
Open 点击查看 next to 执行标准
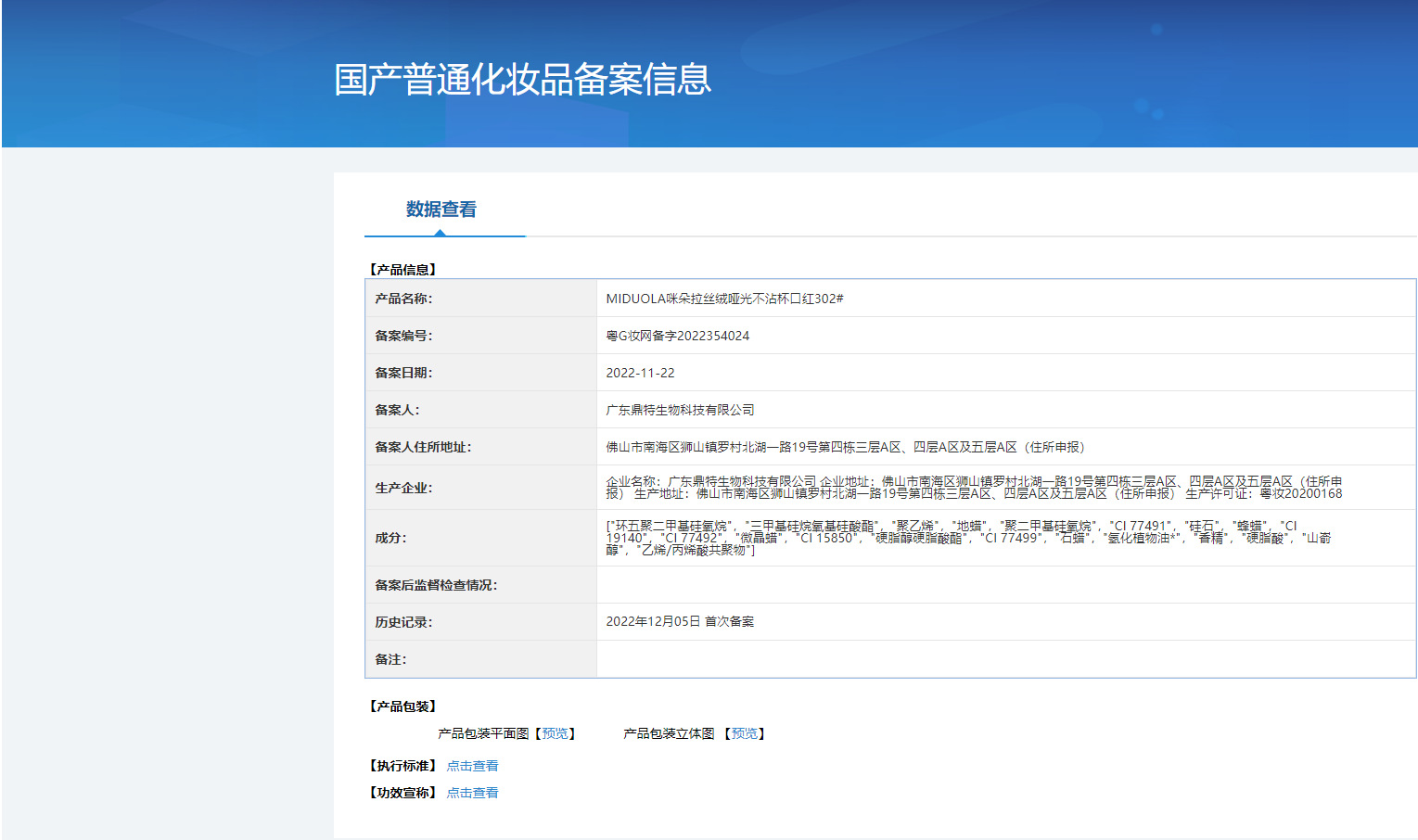tap(473, 766)
